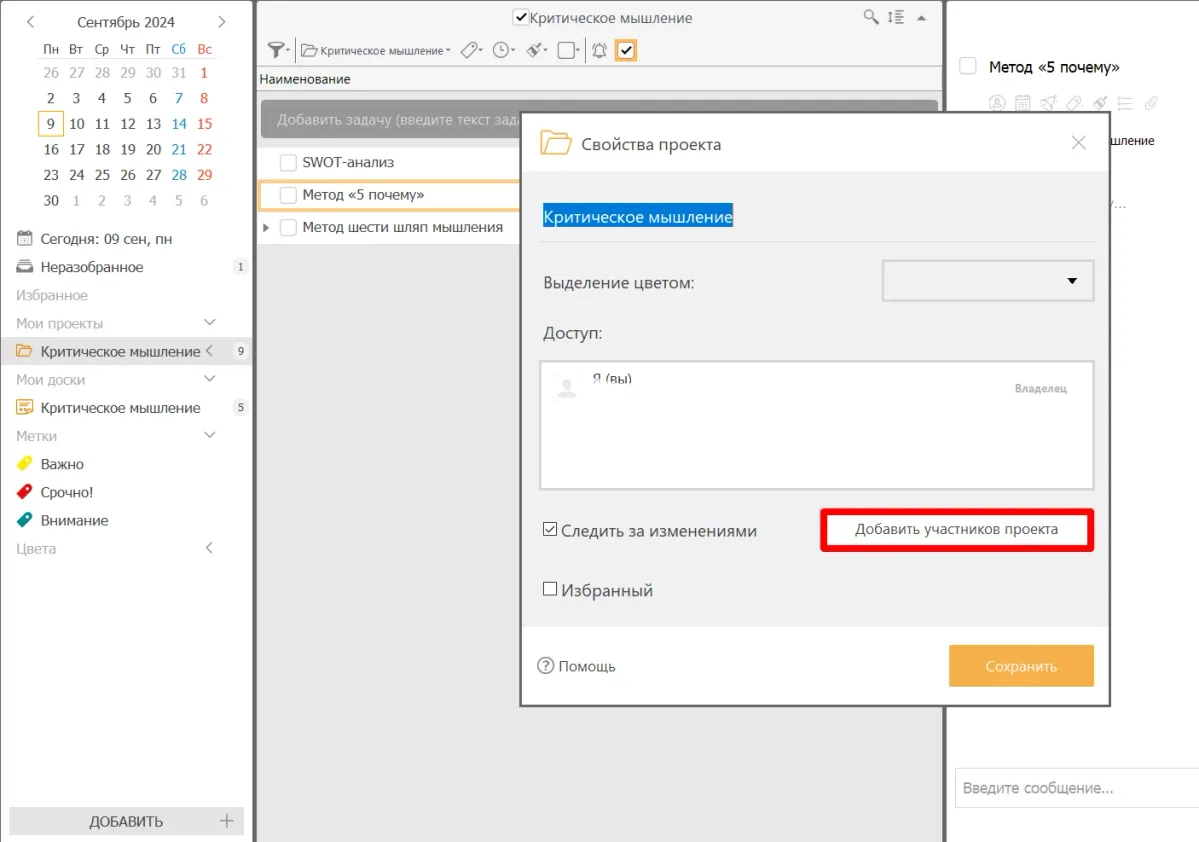Viewport: 1199px width, 842px height.
Task: Click the assignee person icon in task details
Action: coord(996,103)
